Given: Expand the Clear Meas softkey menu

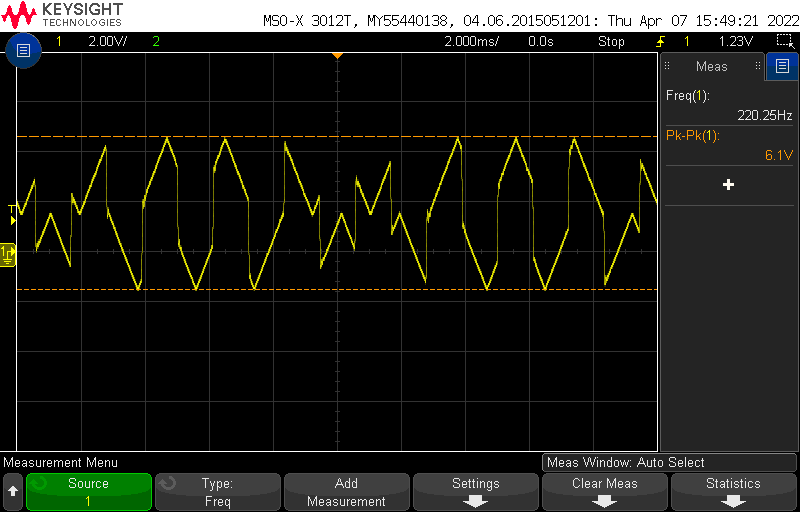Looking at the screenshot, I should pyautogui.click(x=604, y=492).
